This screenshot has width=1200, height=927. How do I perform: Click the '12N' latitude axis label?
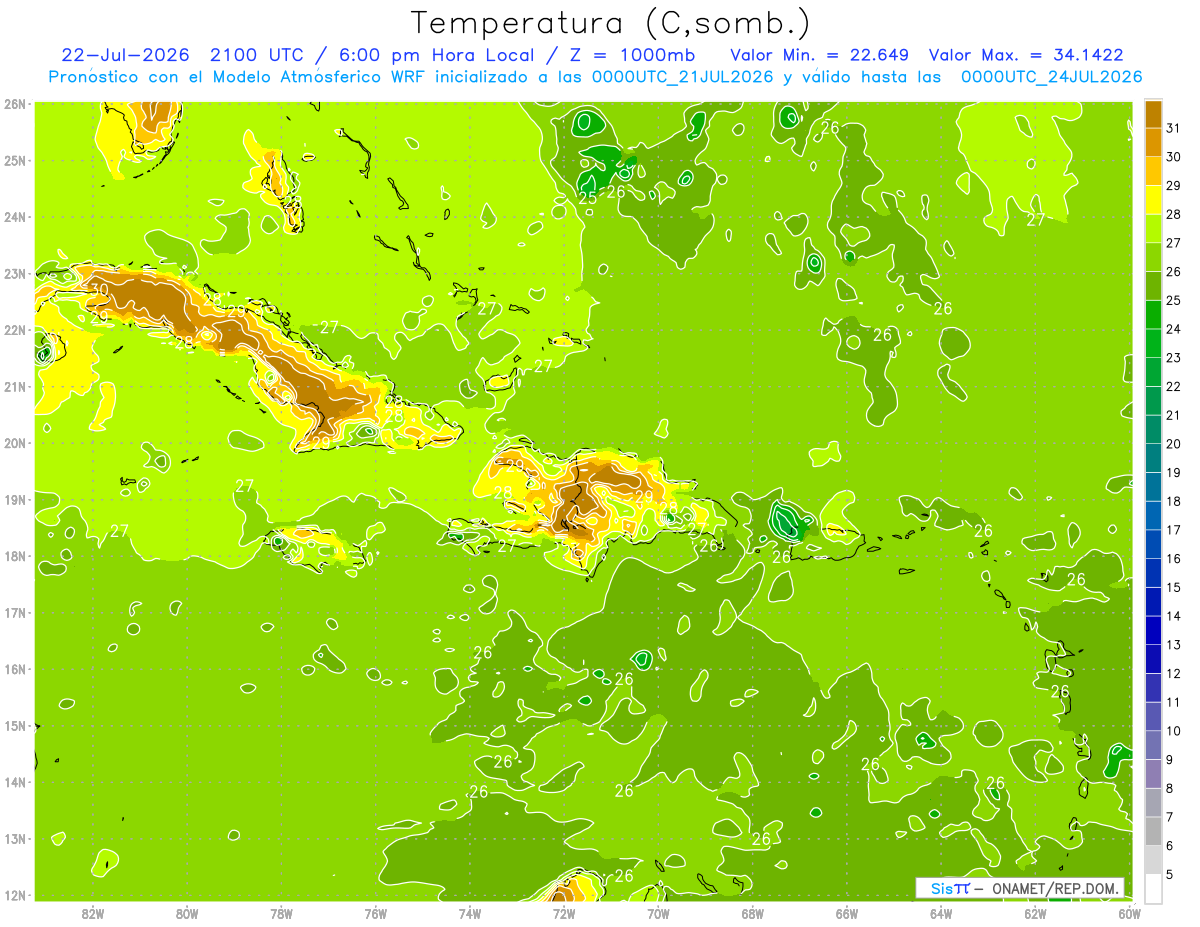coord(15,895)
